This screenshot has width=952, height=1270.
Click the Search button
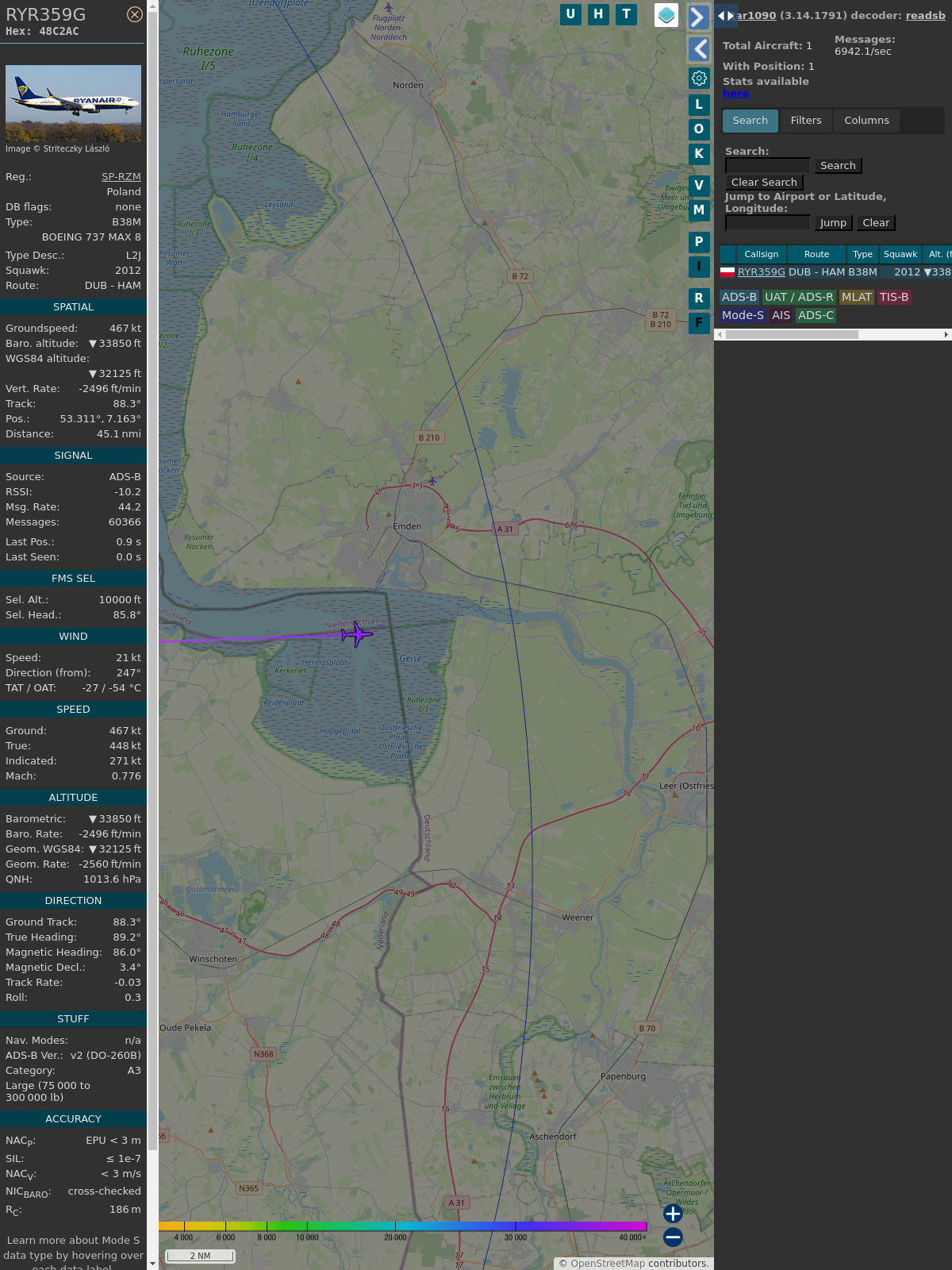click(838, 165)
